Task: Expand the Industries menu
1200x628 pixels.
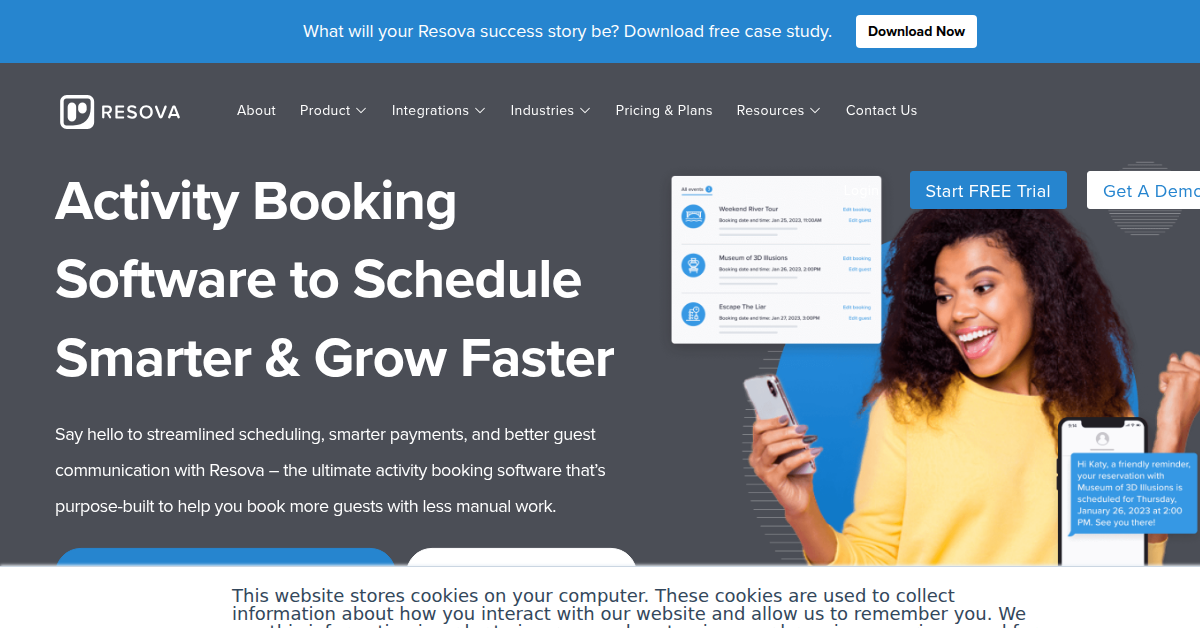Action: click(550, 111)
